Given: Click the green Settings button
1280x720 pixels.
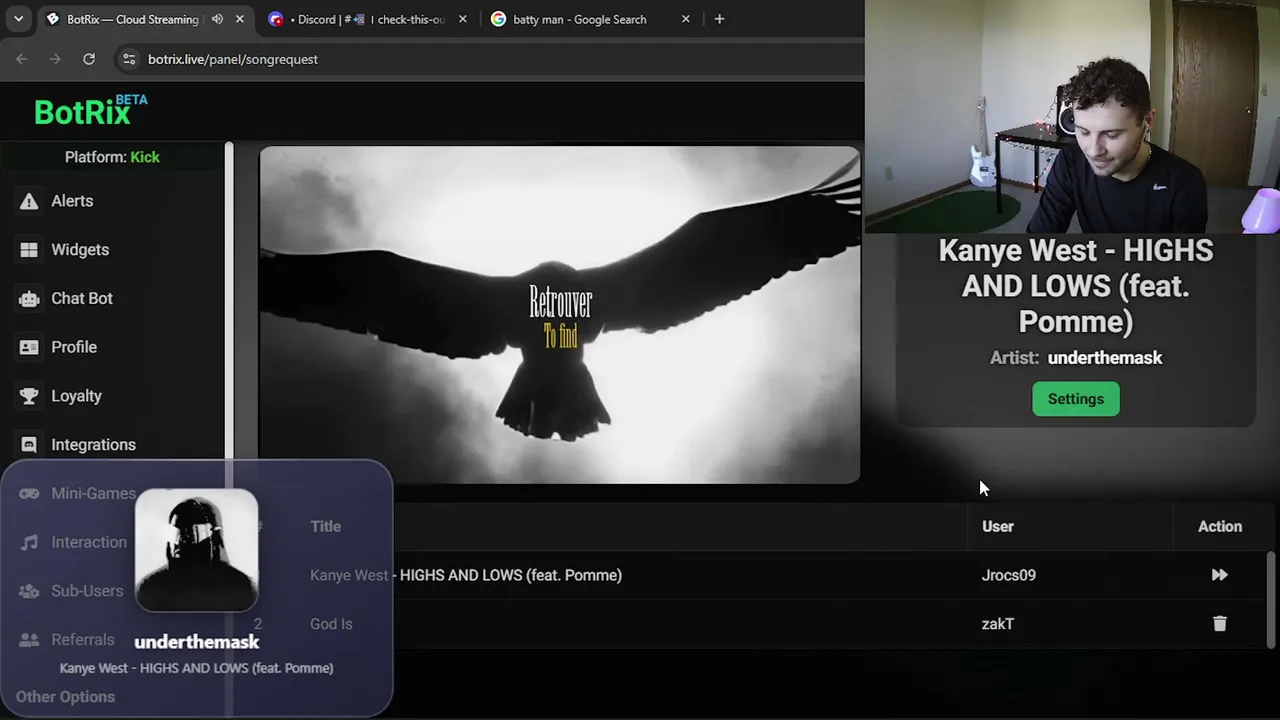Looking at the screenshot, I should 1076,399.
